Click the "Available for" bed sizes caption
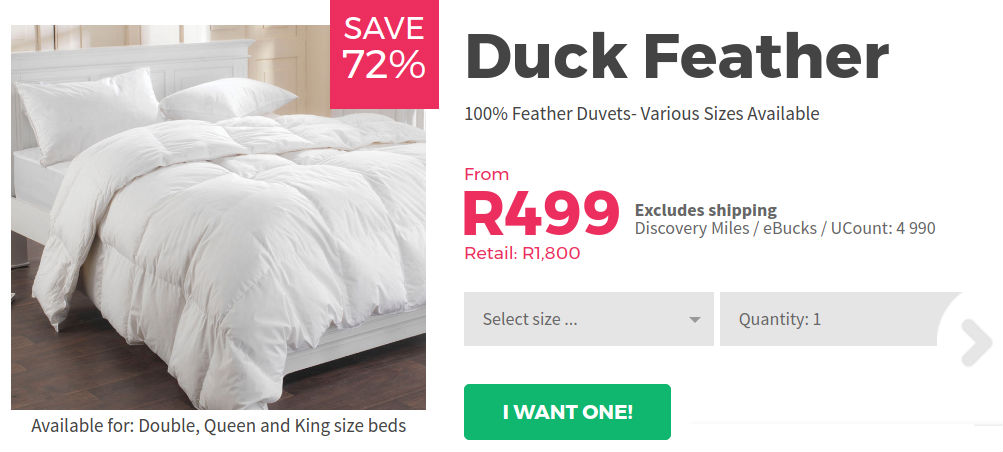 pos(218,426)
